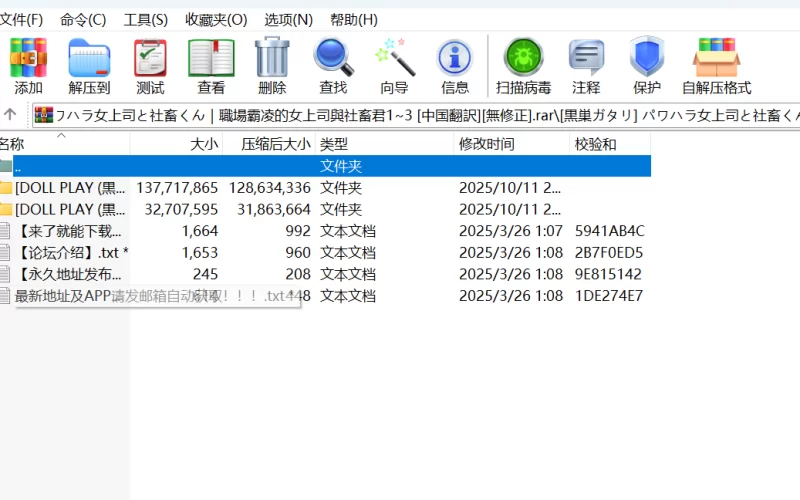This screenshot has width=800, height=500.
Task: Select the 【来了就能下载... text file
Action: click(x=326, y=231)
